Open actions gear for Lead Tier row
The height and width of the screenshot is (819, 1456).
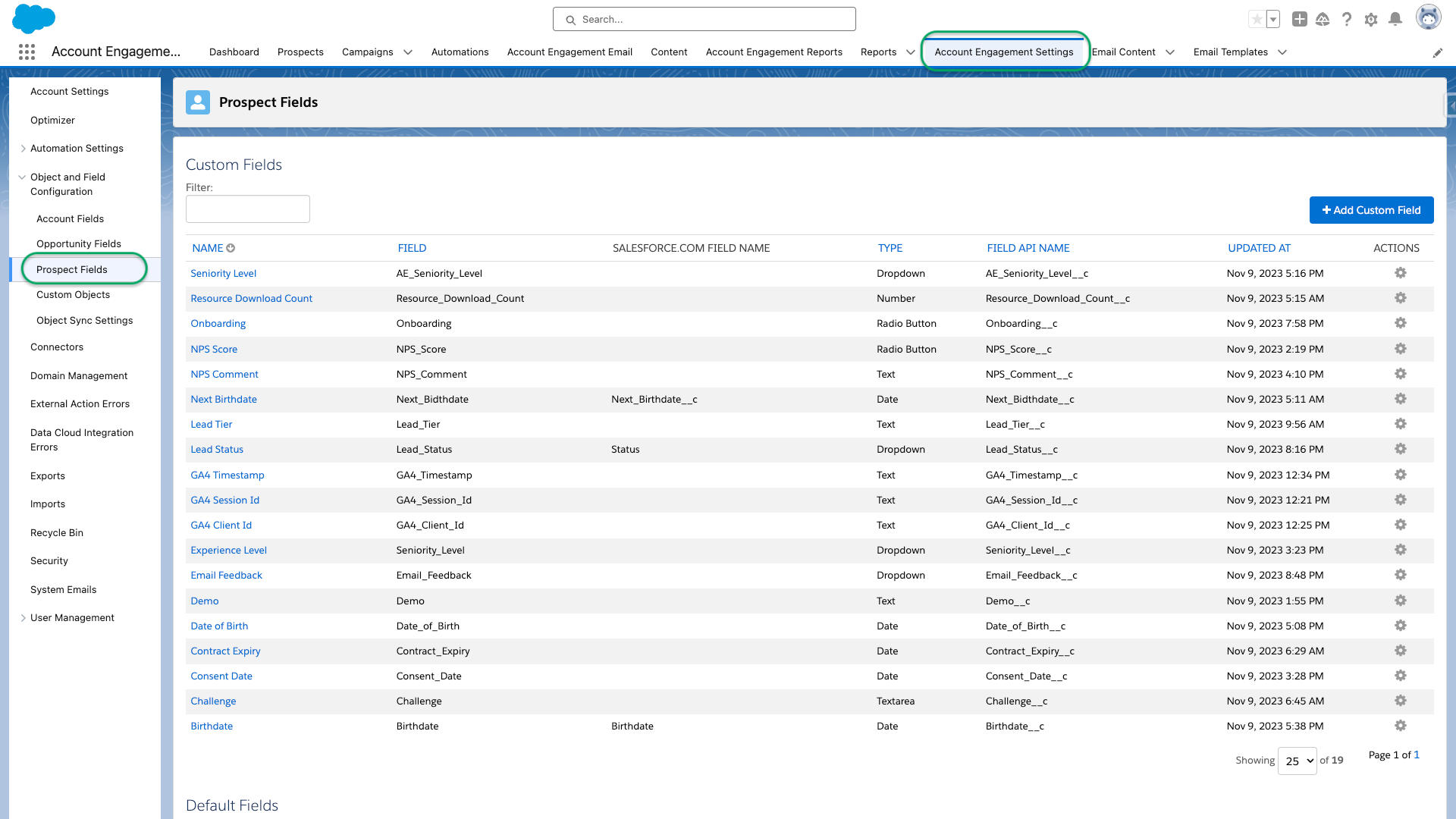click(1401, 424)
